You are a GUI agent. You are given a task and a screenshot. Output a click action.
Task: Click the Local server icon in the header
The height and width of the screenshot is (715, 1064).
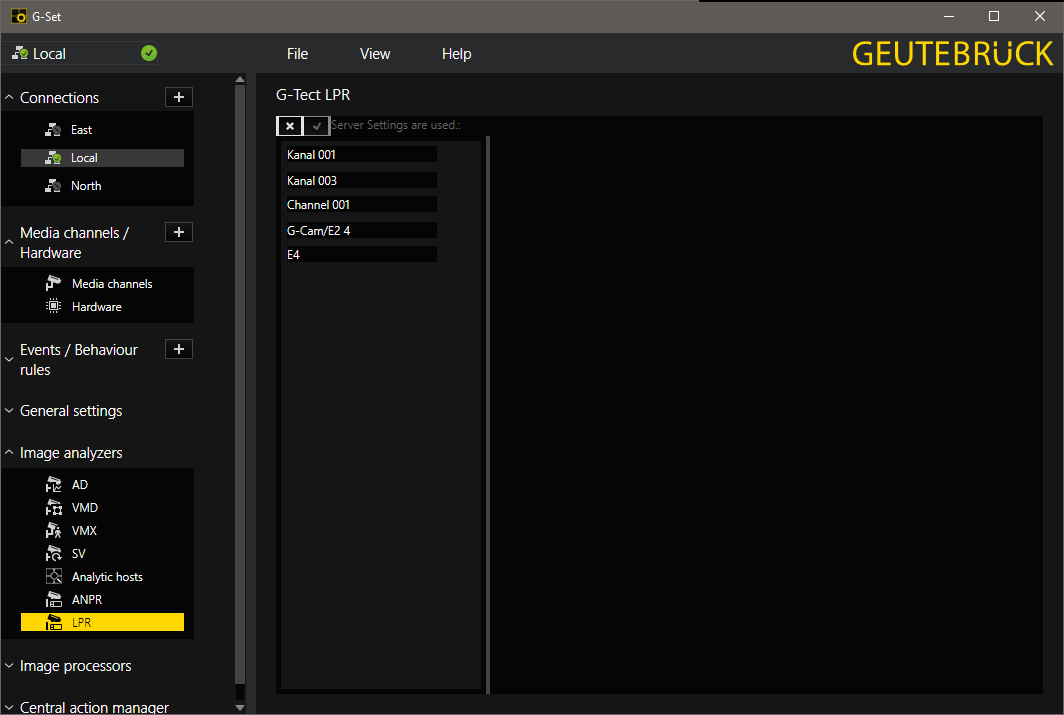(20, 53)
